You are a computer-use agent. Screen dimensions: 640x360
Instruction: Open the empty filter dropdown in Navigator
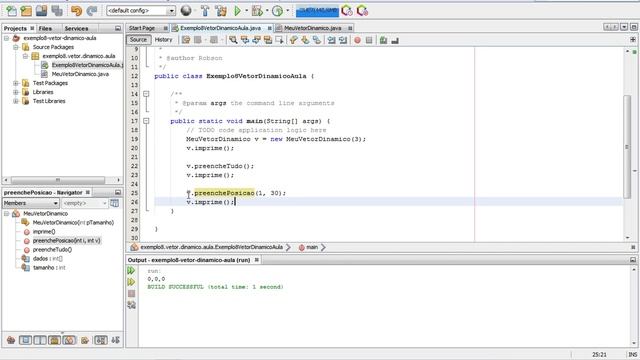[x=84, y=203]
